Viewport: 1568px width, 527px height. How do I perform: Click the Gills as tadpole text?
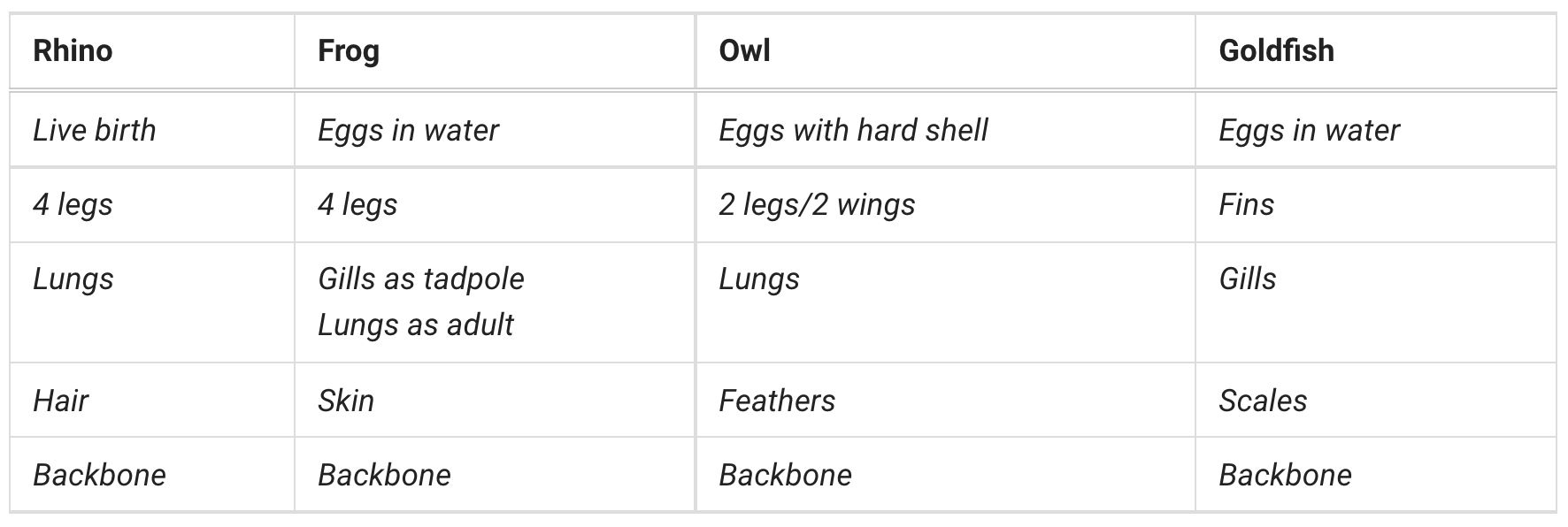(x=421, y=279)
